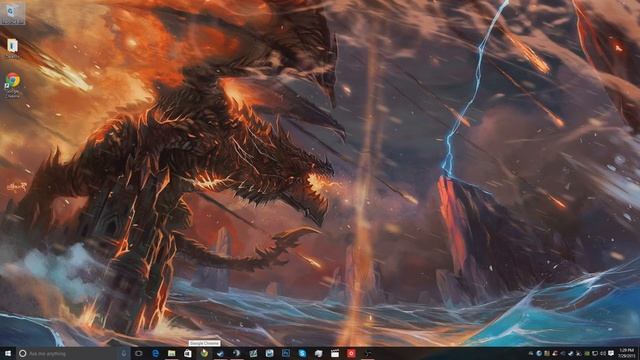
Task: Open Task View from the taskbar
Action: 139,353
